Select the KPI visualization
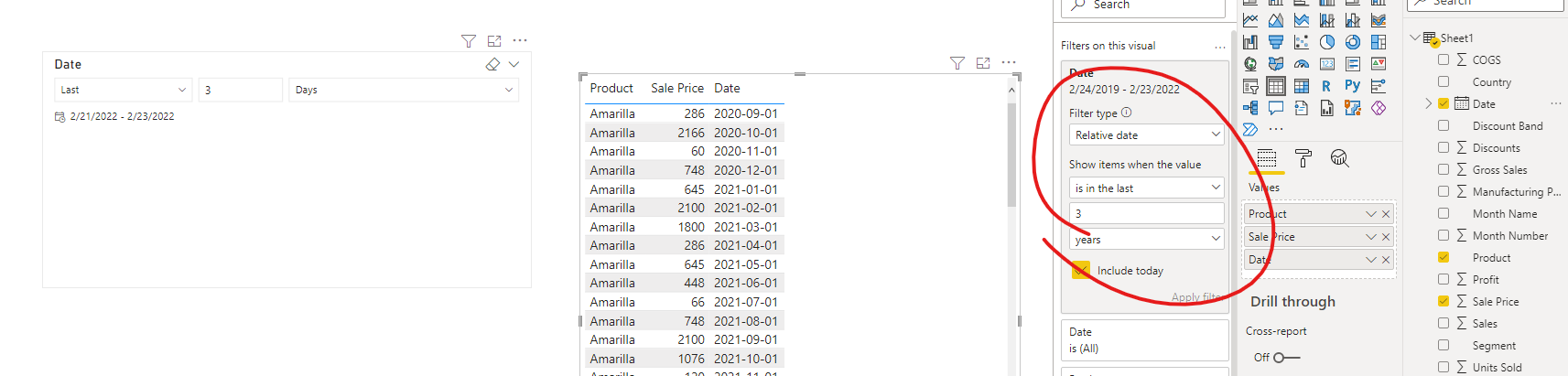Screen dimensions: 1568x376 point(1379,64)
